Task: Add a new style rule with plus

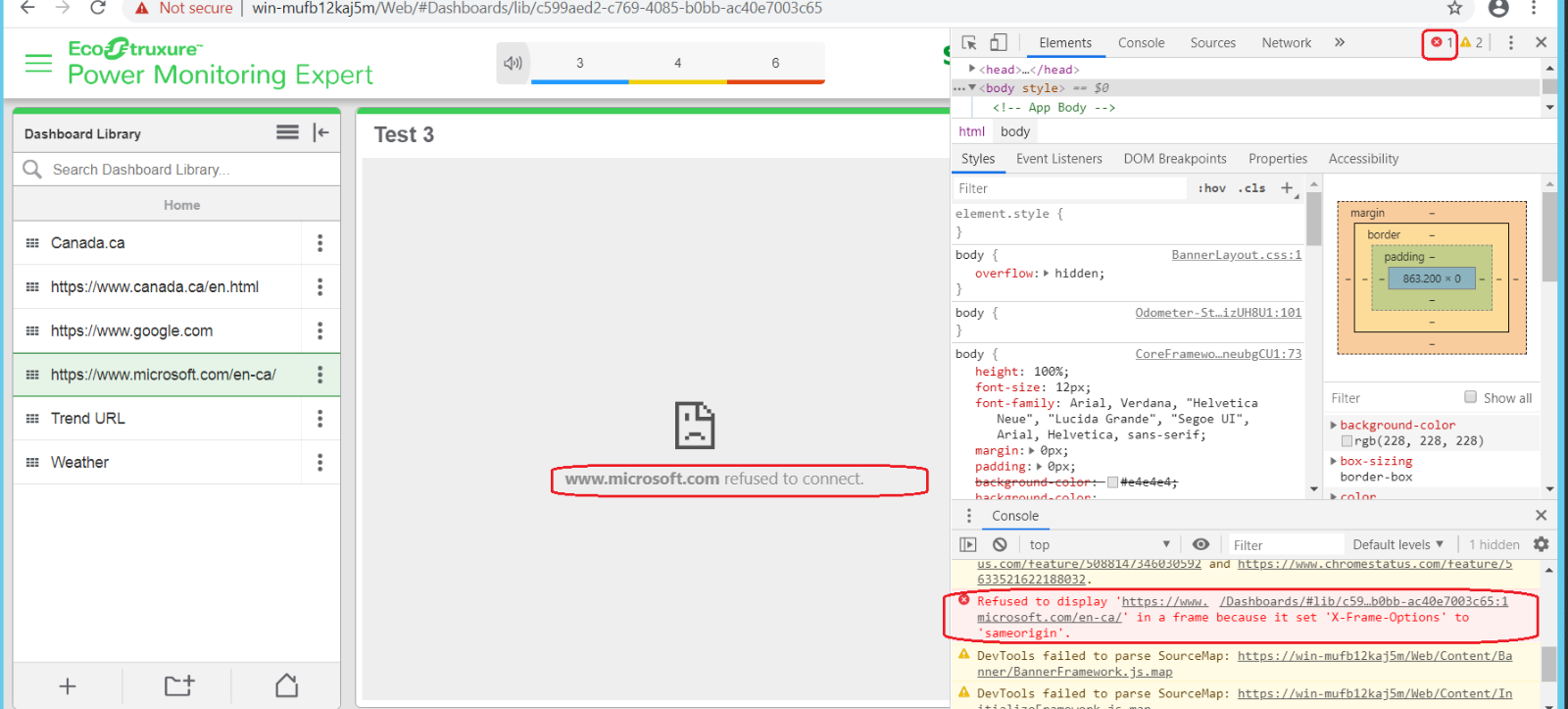Action: (1287, 188)
